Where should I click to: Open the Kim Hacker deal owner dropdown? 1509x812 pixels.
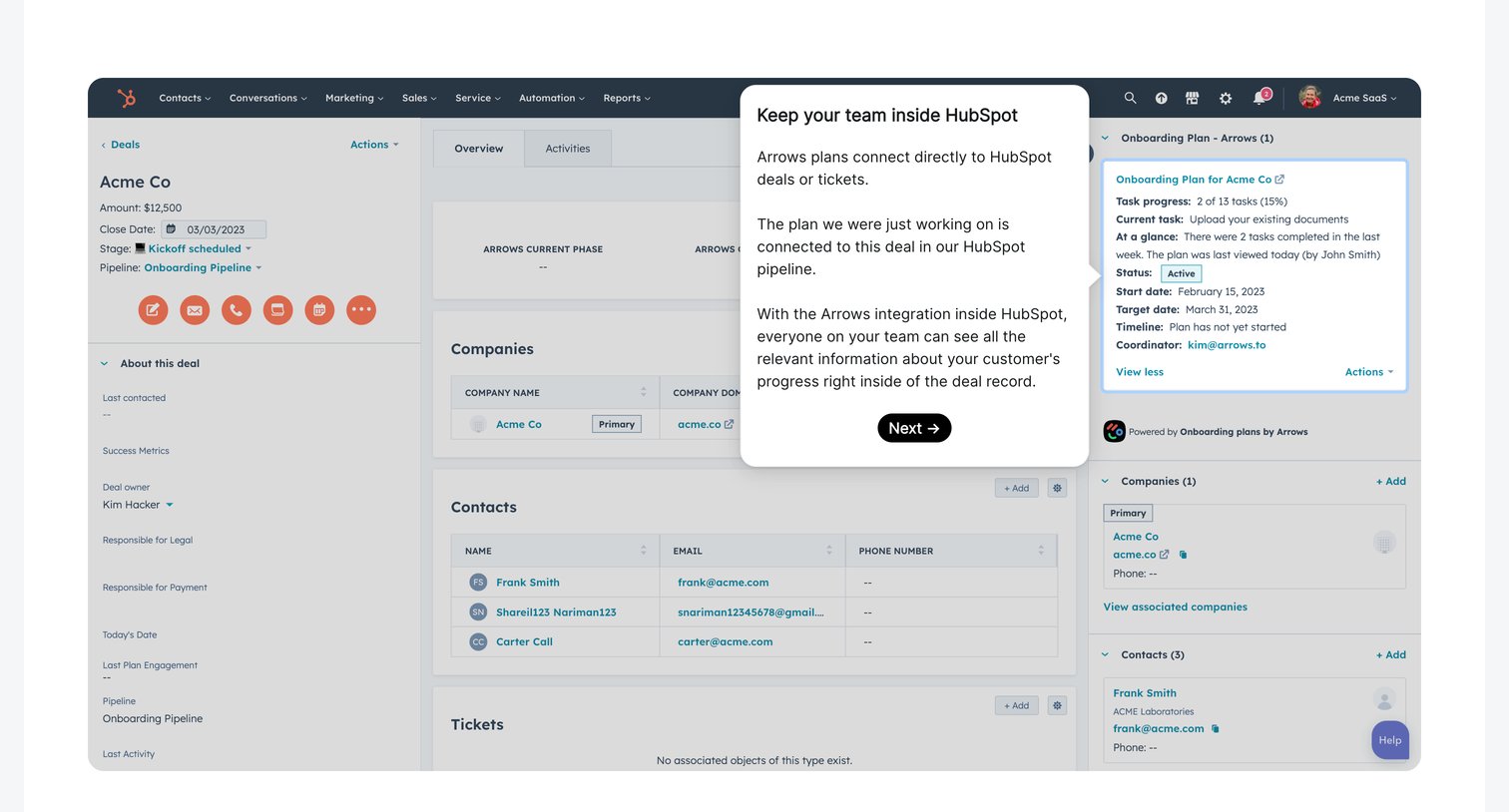[x=138, y=505]
